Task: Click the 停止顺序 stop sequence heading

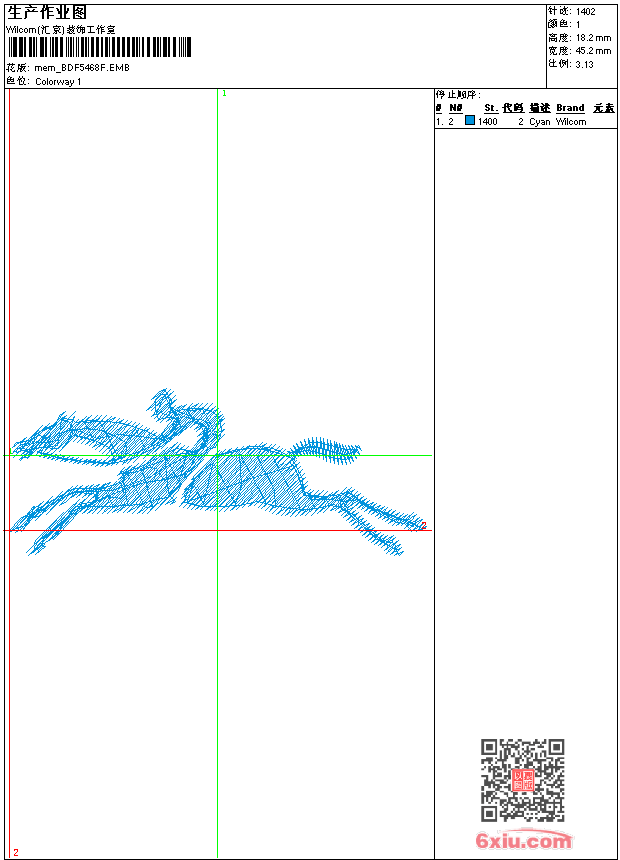Action: pyautogui.click(x=458, y=94)
